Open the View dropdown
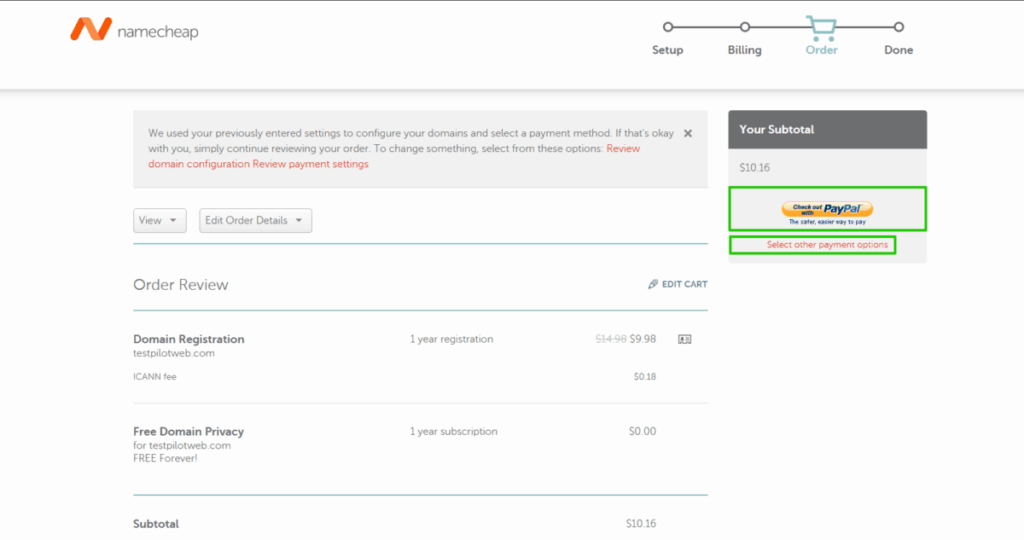 tap(159, 221)
